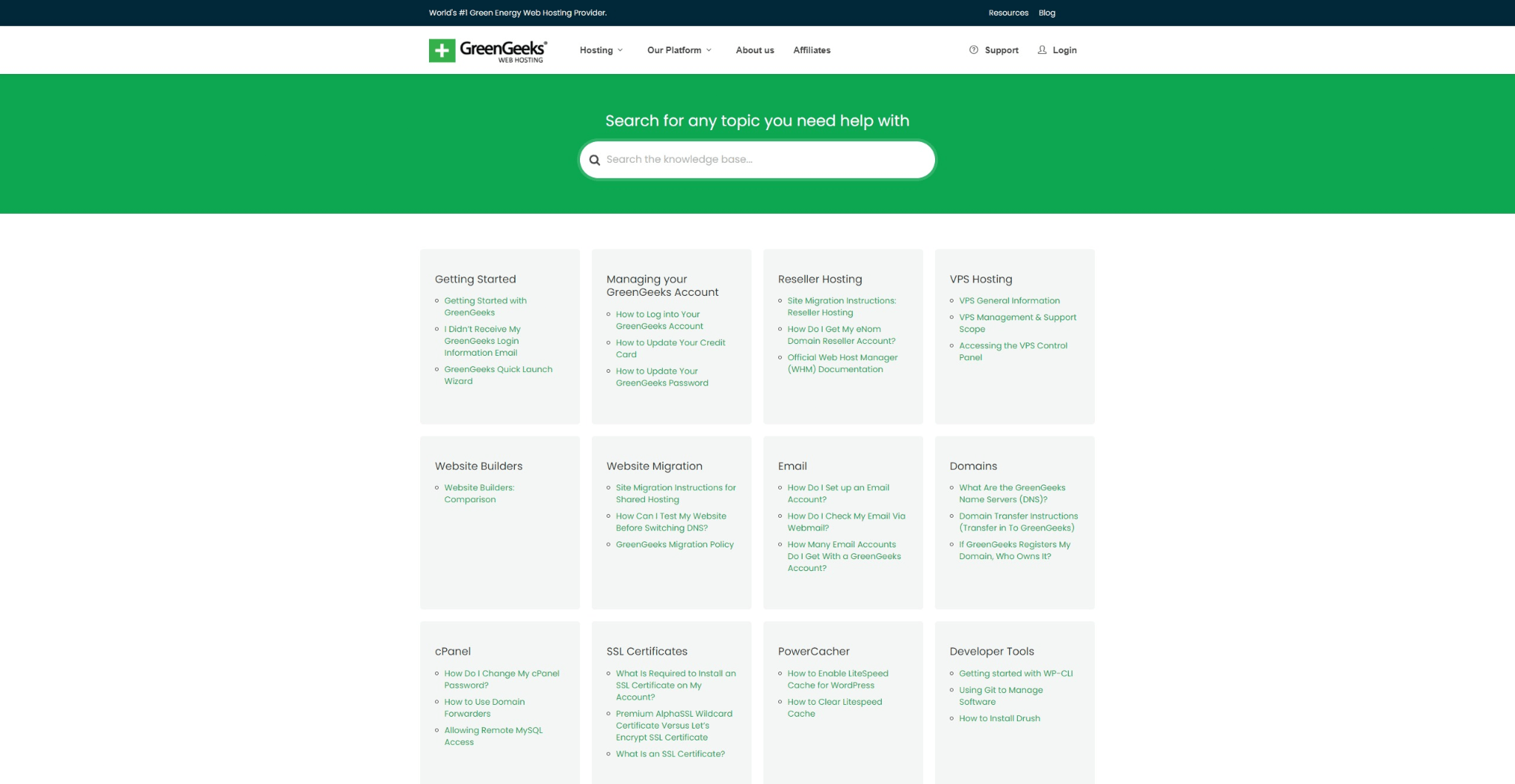The image size is (1515, 784).
Task: Click the Website Builders category heading
Action: pos(479,466)
